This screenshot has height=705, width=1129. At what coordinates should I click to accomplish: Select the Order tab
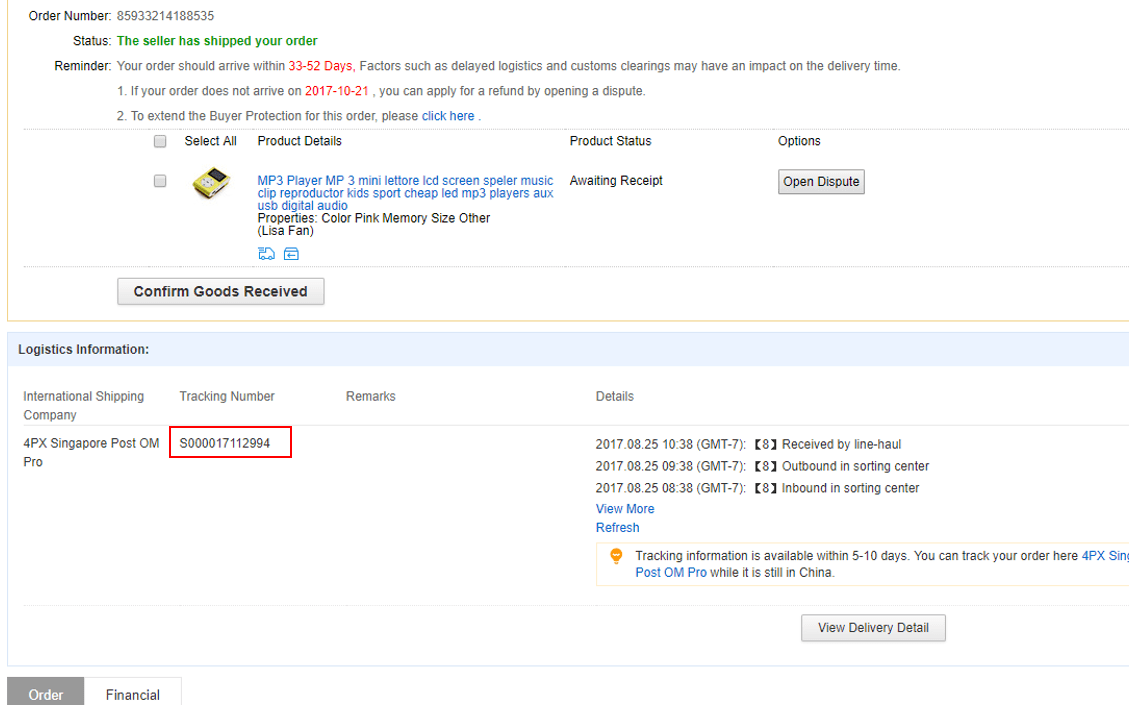coord(46,694)
